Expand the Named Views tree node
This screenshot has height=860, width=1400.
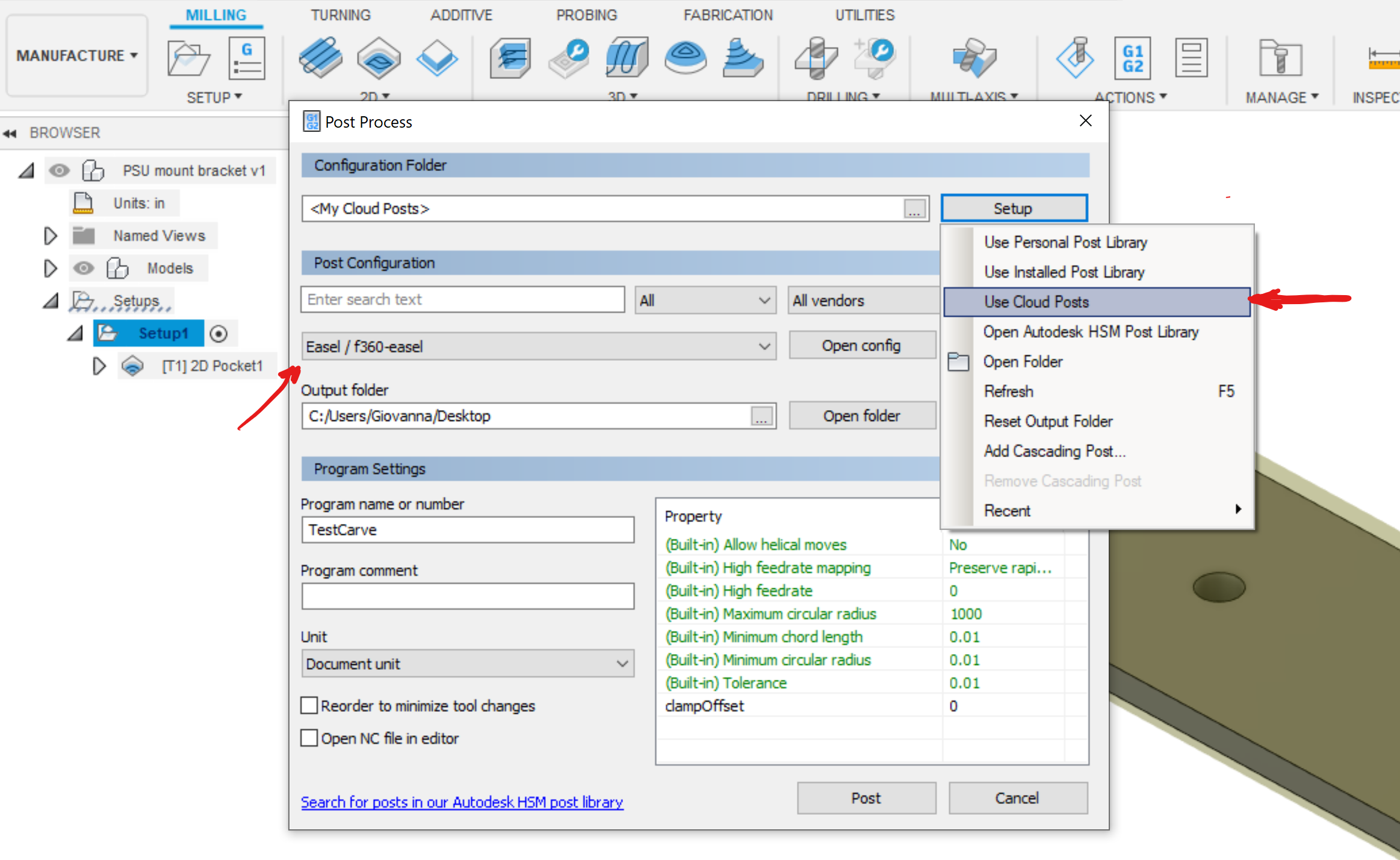tap(51, 235)
